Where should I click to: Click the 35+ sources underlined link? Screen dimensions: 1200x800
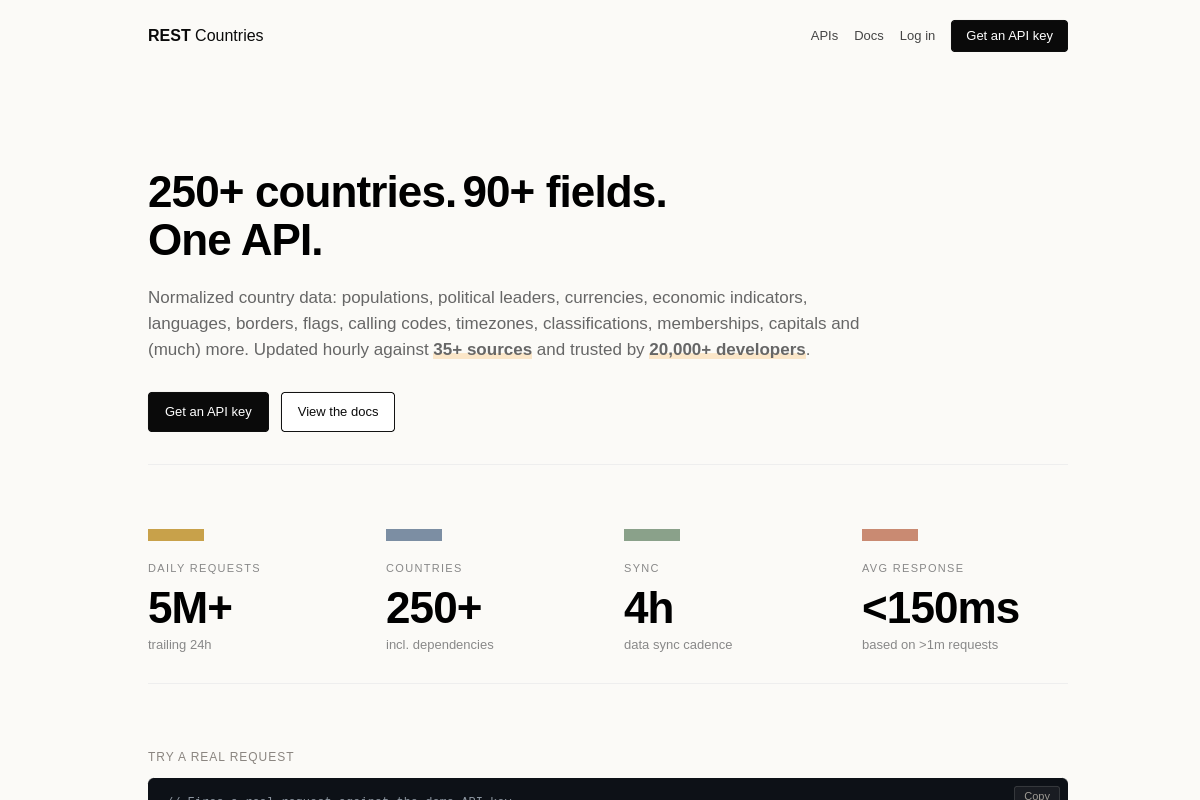pyautogui.click(x=482, y=350)
